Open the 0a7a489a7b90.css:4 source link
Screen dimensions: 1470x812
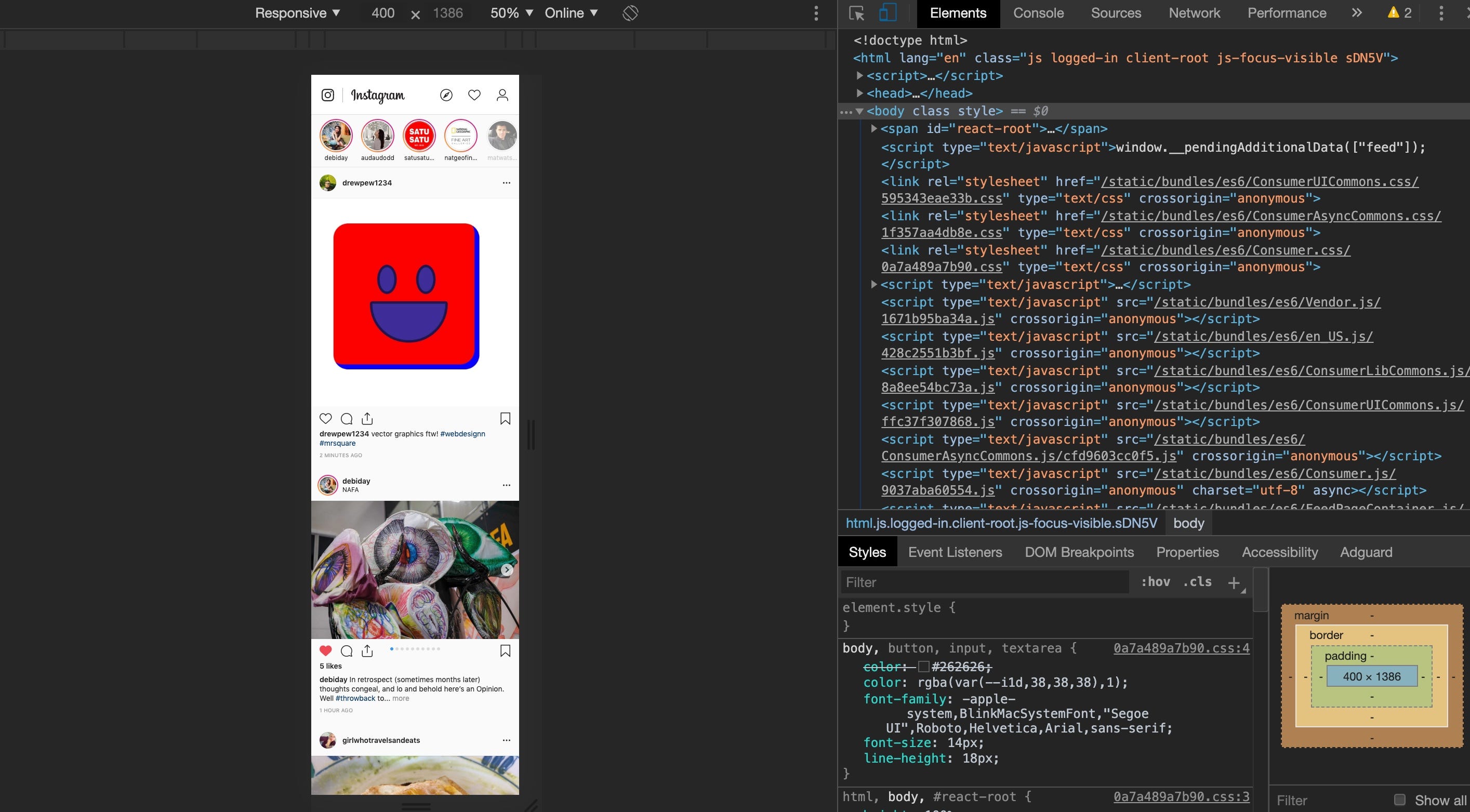pos(1181,648)
